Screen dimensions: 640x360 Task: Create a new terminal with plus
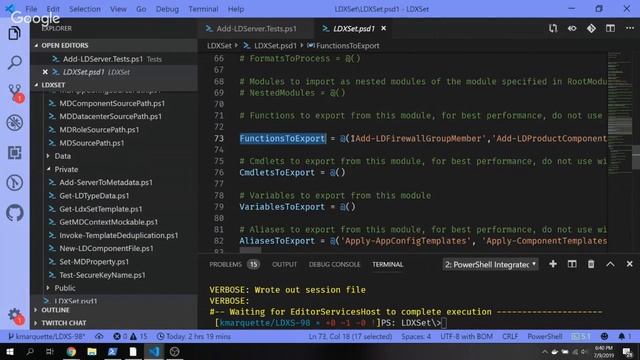[x=553, y=264]
